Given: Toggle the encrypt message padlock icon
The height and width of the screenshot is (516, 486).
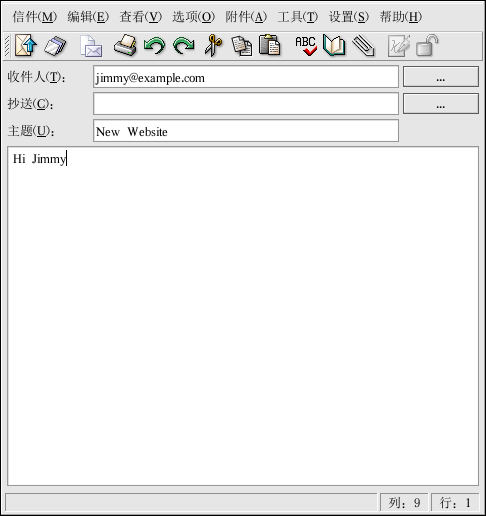Looking at the screenshot, I should (427, 45).
